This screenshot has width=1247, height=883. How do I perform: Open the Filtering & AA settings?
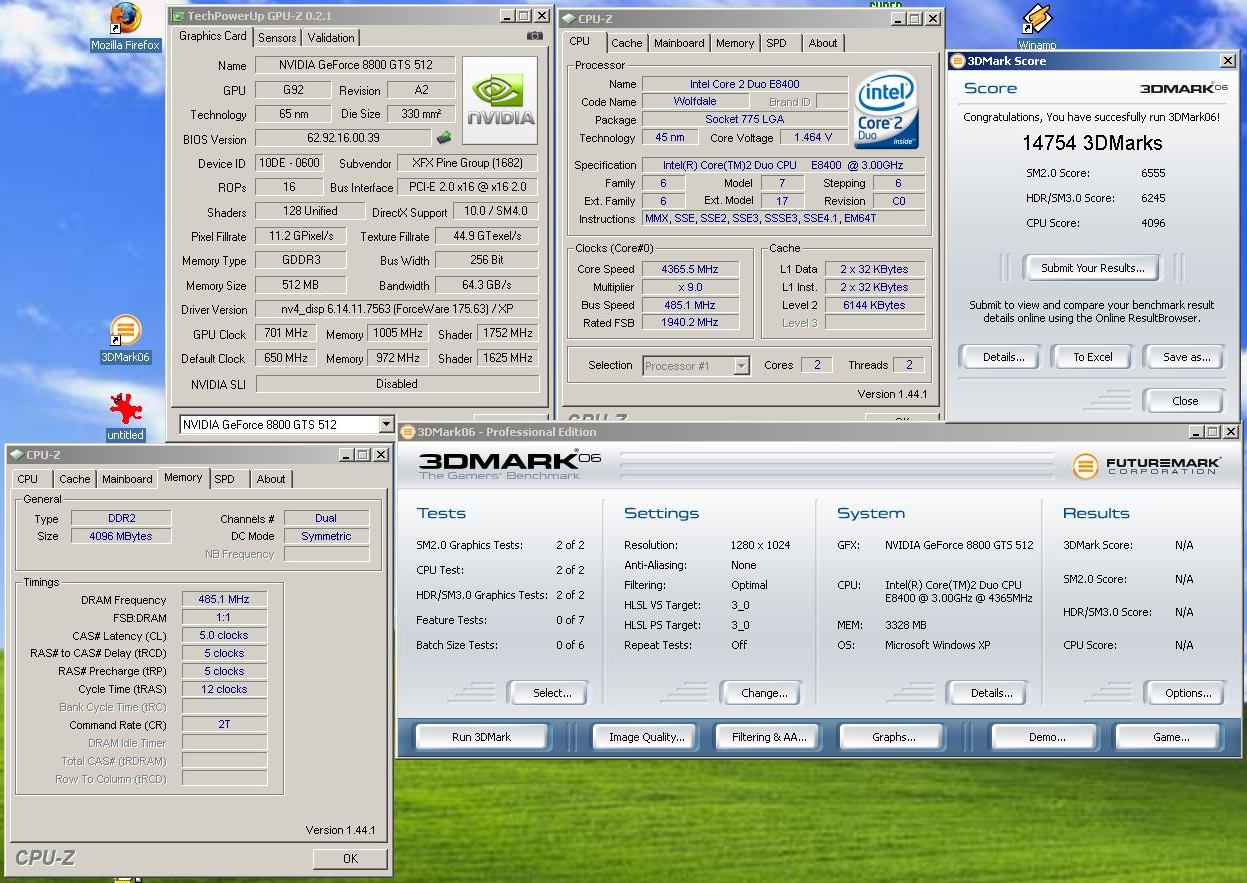(x=768, y=737)
